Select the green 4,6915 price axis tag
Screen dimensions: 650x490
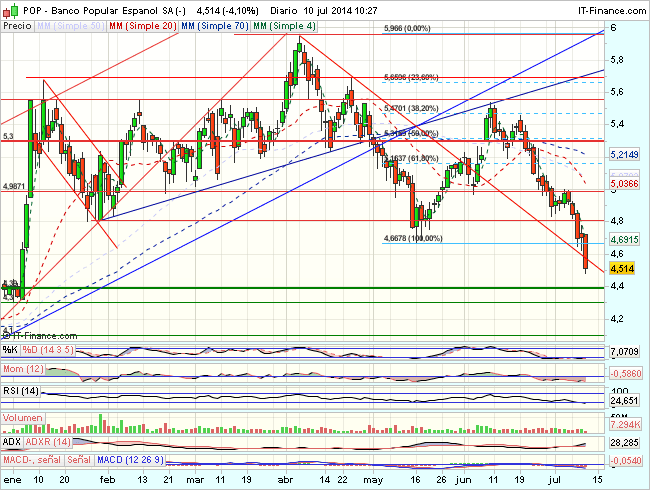point(623,240)
